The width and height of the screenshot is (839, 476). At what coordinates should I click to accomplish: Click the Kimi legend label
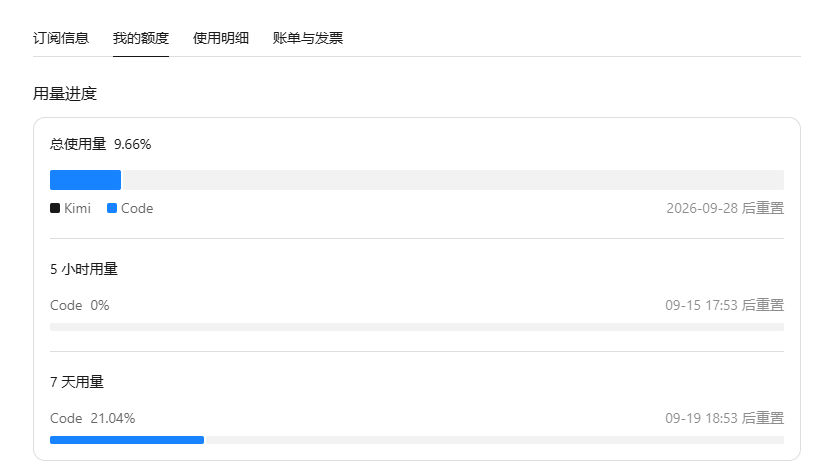coord(78,208)
